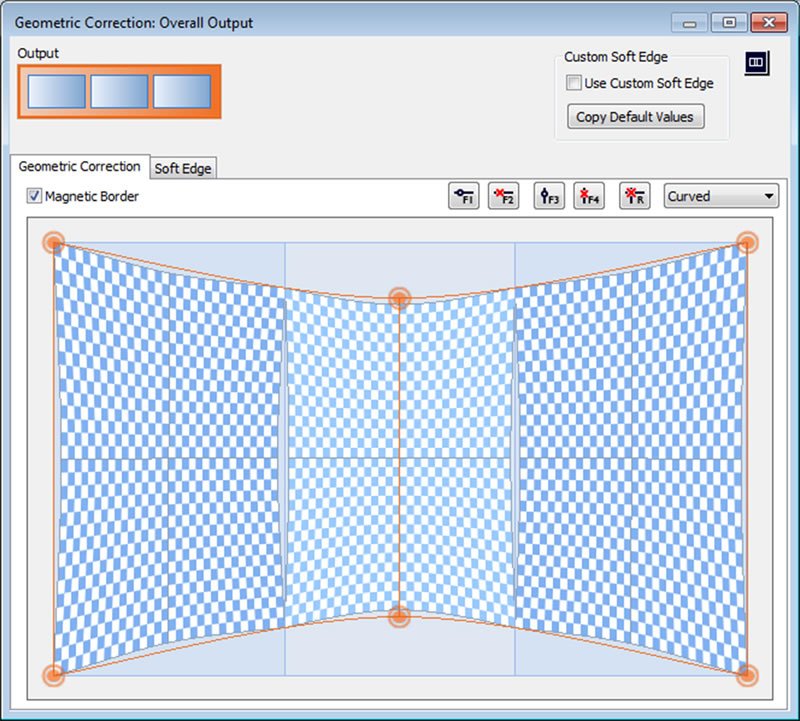Image resolution: width=800 pixels, height=721 pixels.
Task: Click the F3 add vertical point icon
Action: [549, 196]
